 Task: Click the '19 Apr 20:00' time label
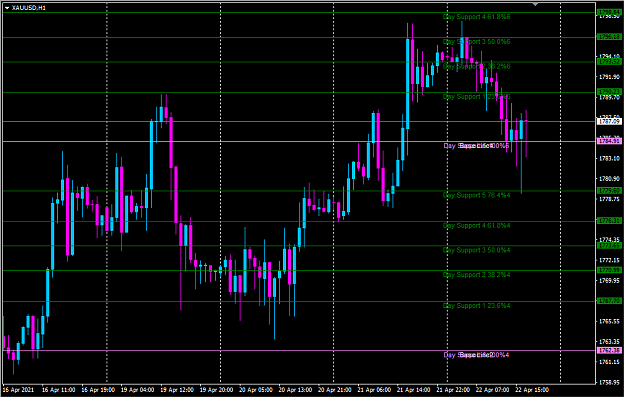[x=216, y=390]
